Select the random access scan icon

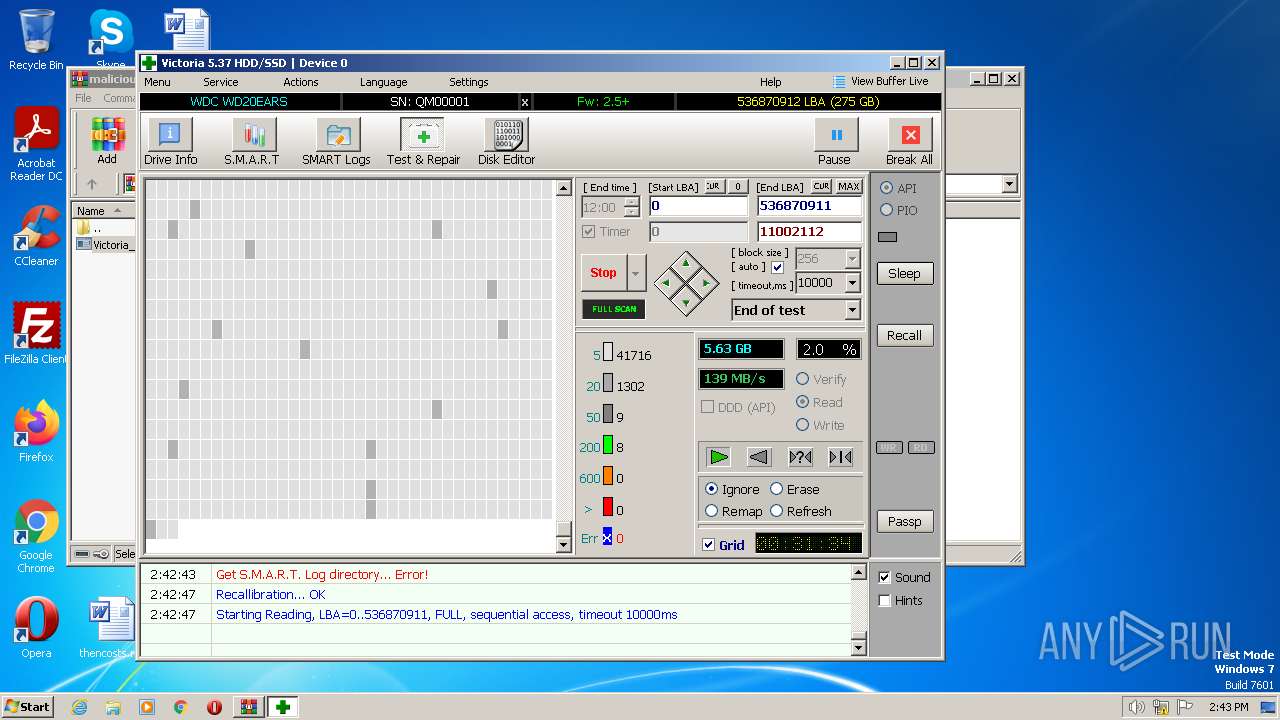pyautogui.click(x=800, y=457)
